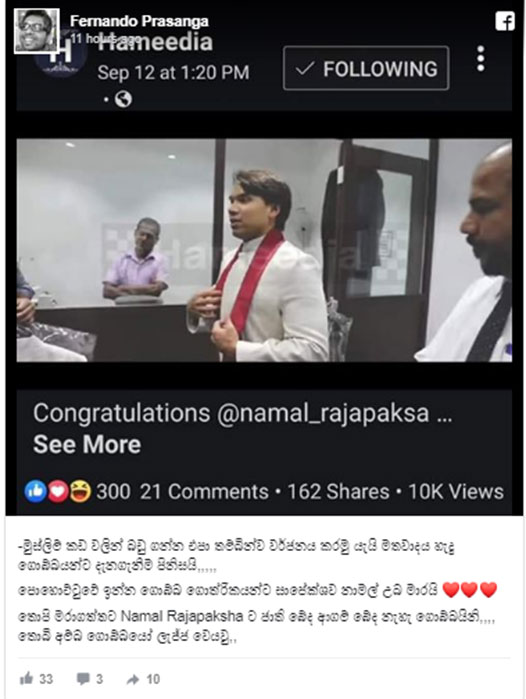Open the Sep 12 at 1:20 PM timestamp

(173, 73)
